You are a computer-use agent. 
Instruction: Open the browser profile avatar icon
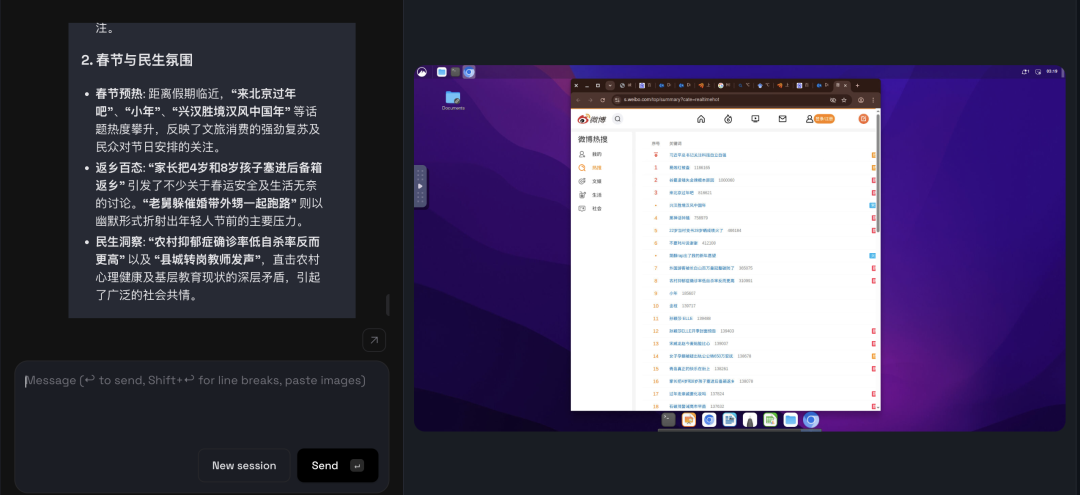[861, 100]
